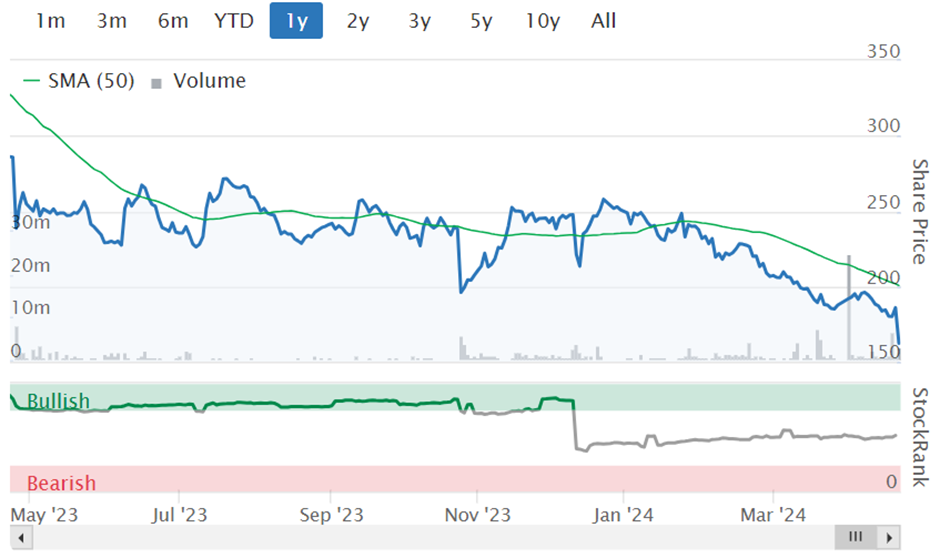Switch chart to 6m range
Viewport: 940px width, 558px height.
173,21
